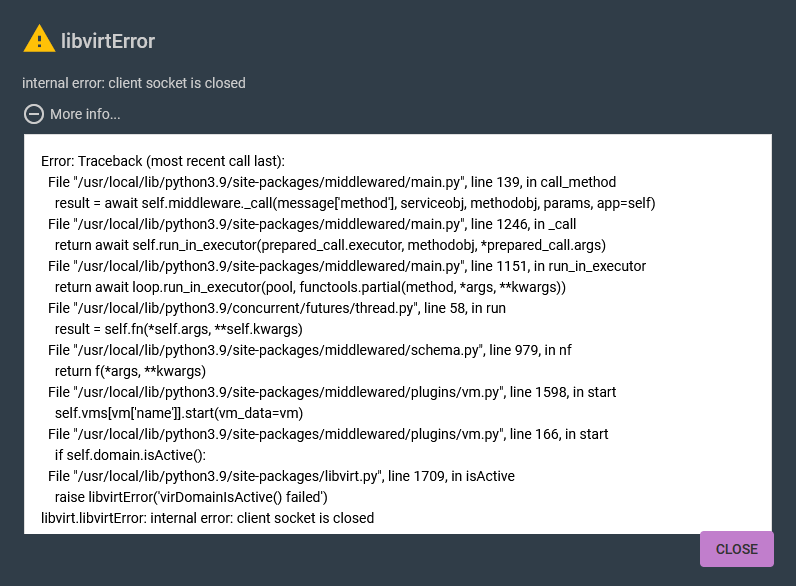
Task: Click the yellow warning triangle icon
Action: pyautogui.click(x=39, y=39)
